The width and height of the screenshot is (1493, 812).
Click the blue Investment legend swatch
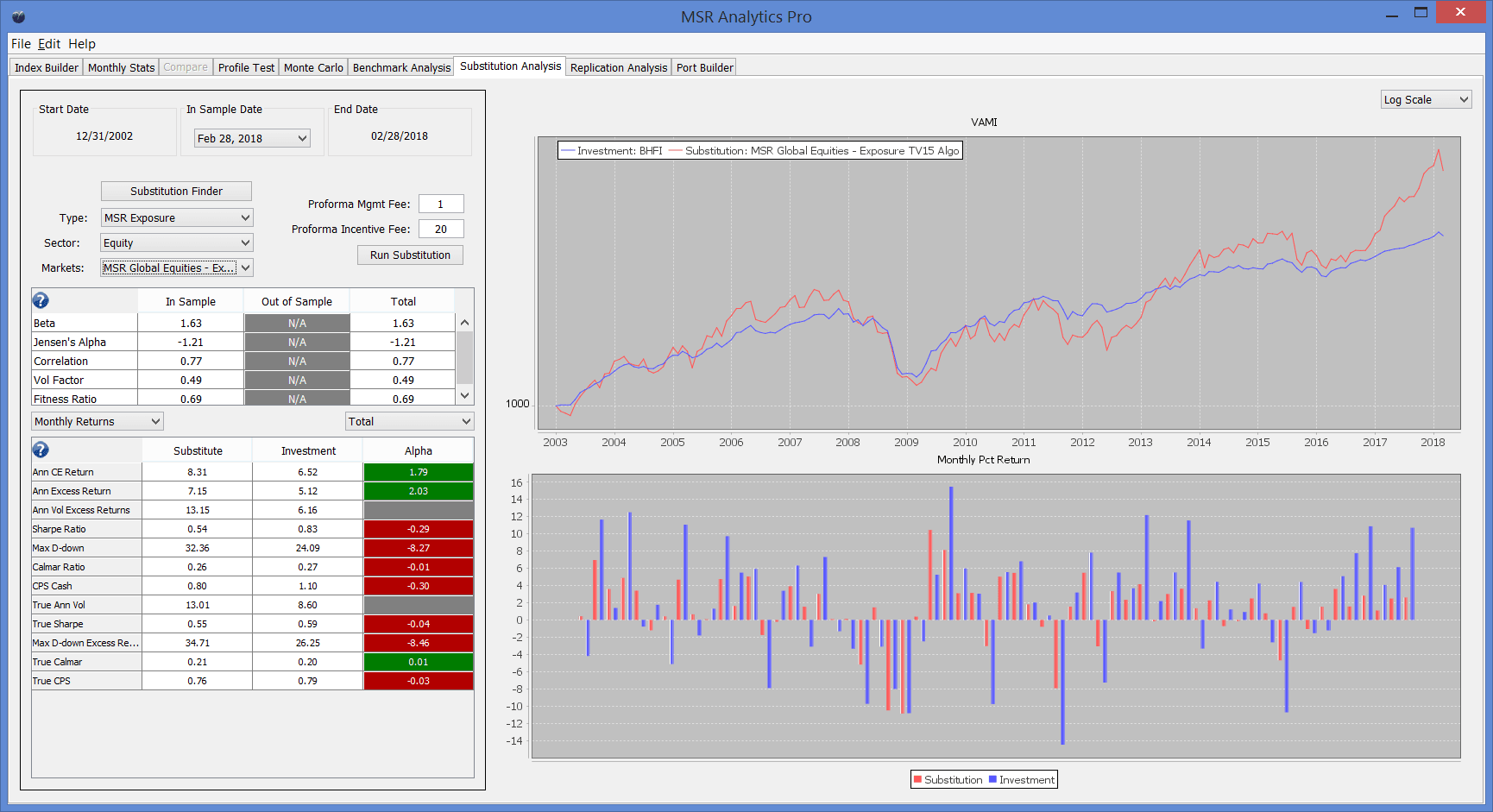click(x=992, y=779)
